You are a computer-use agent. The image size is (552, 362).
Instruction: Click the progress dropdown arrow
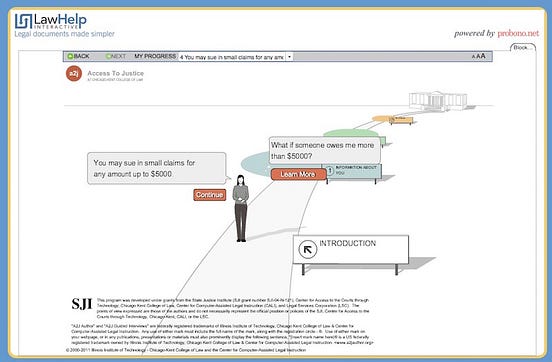point(289,57)
